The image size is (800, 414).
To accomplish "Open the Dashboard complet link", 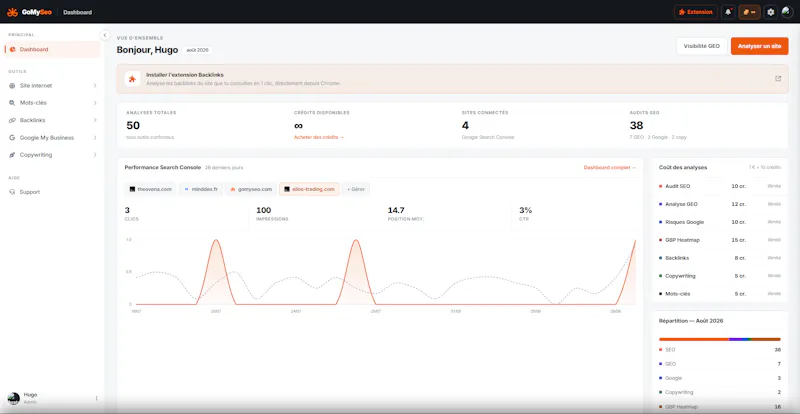I will (x=610, y=167).
